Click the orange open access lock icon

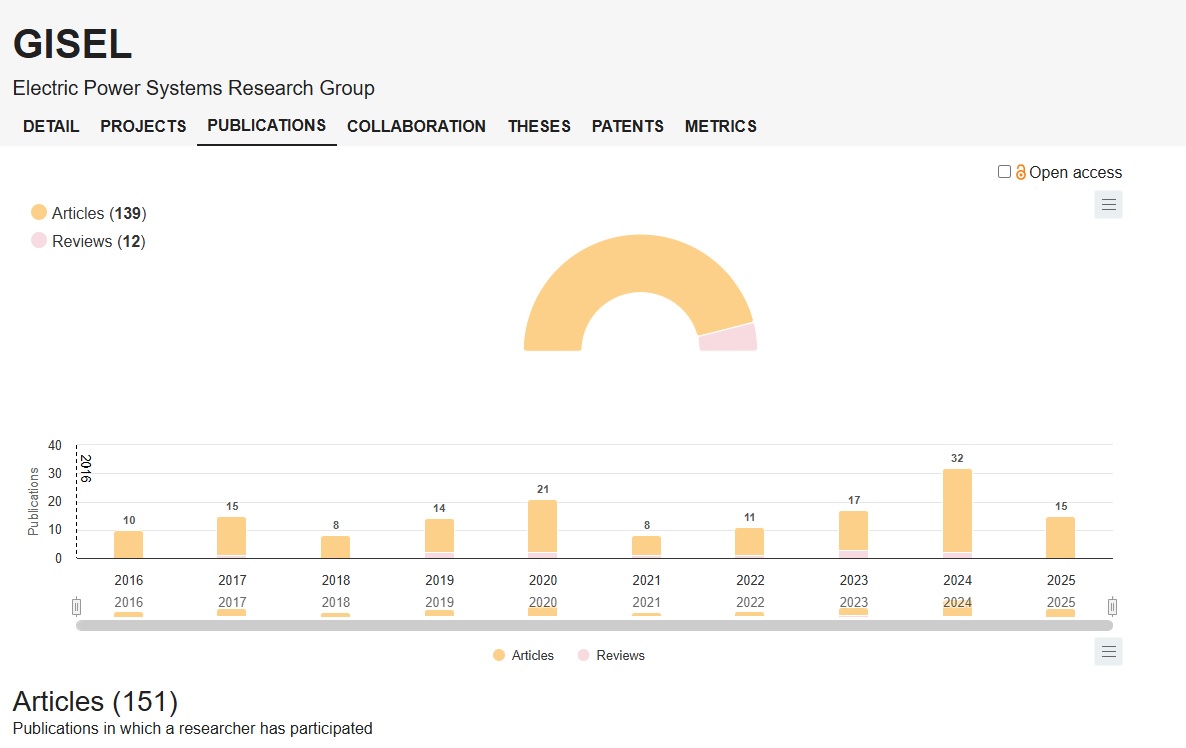1020,173
